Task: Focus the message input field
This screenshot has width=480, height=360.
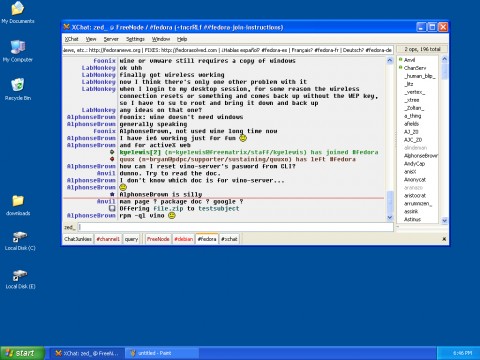Action: [x=235, y=227]
